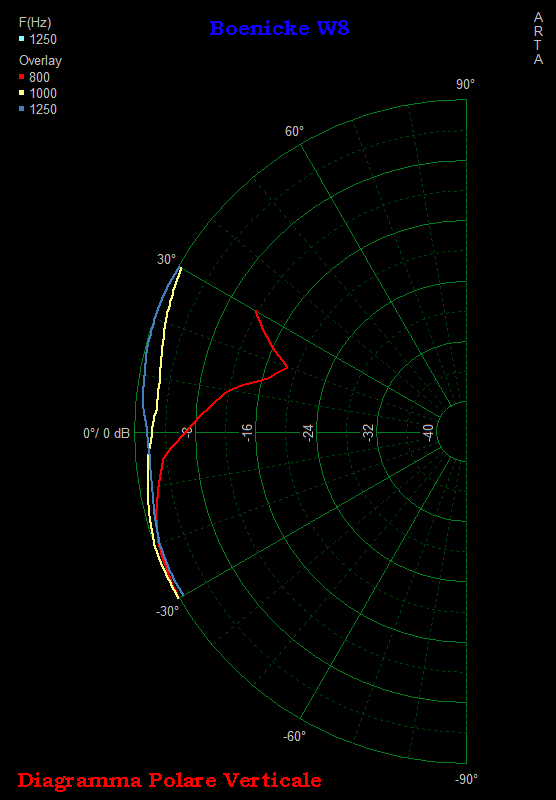Click the -60° angle label

tap(294, 736)
